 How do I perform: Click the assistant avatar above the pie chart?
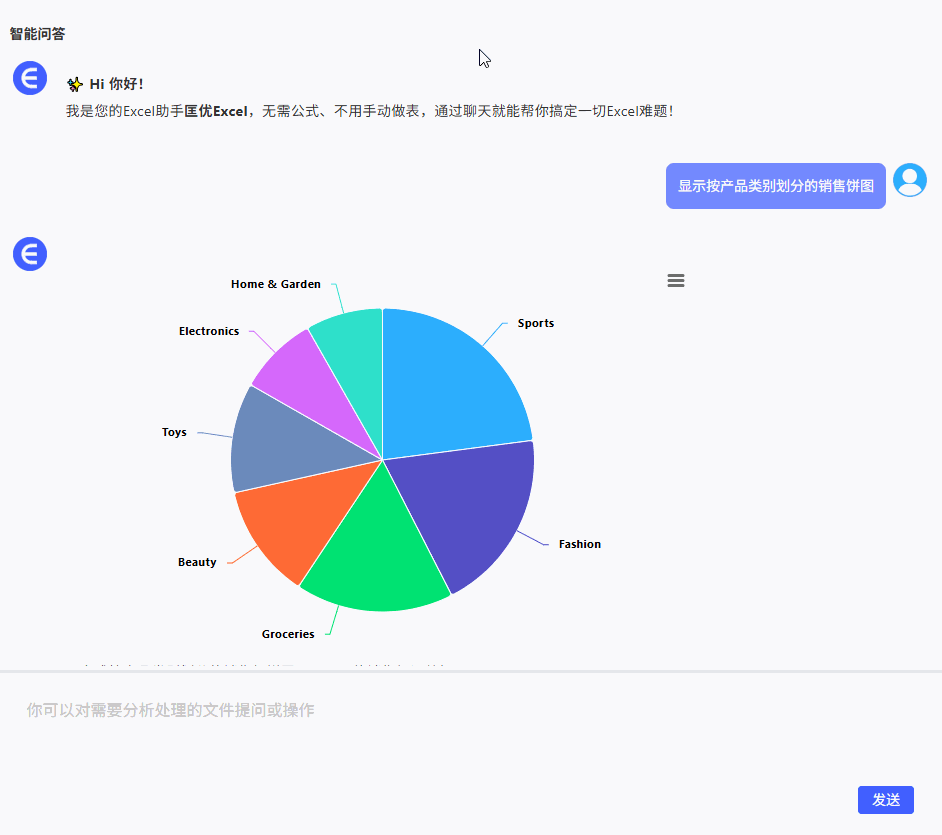pos(30,254)
